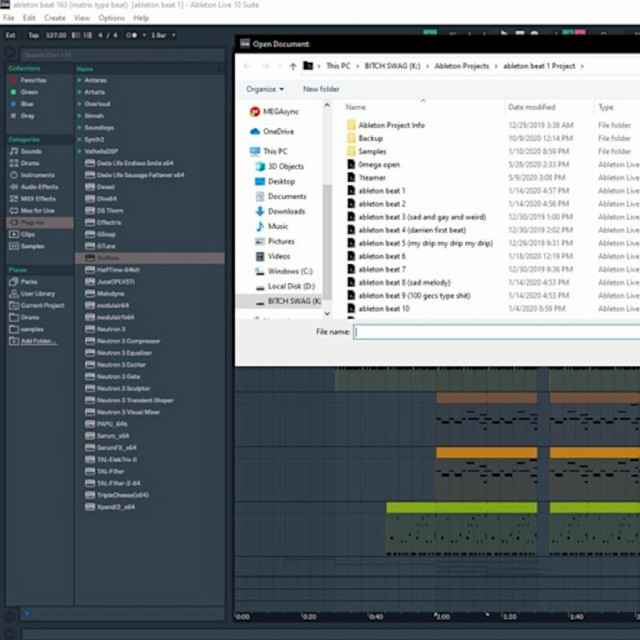The height and width of the screenshot is (640, 640).
Task: Open Current Project under Places
Action: 42,305
